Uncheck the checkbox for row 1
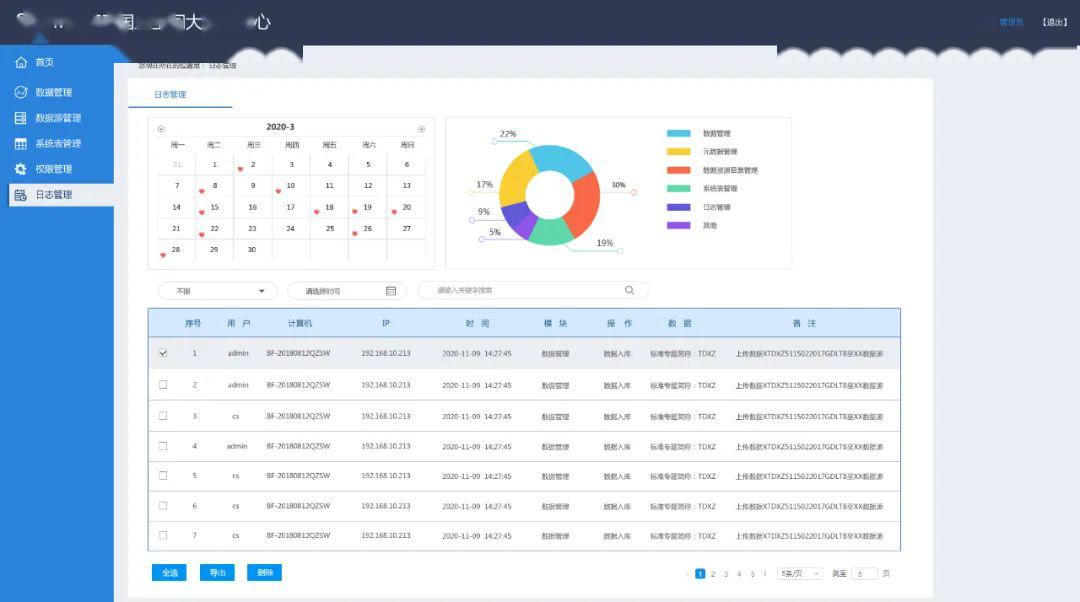Image resolution: width=1080 pixels, height=602 pixels. (163, 353)
